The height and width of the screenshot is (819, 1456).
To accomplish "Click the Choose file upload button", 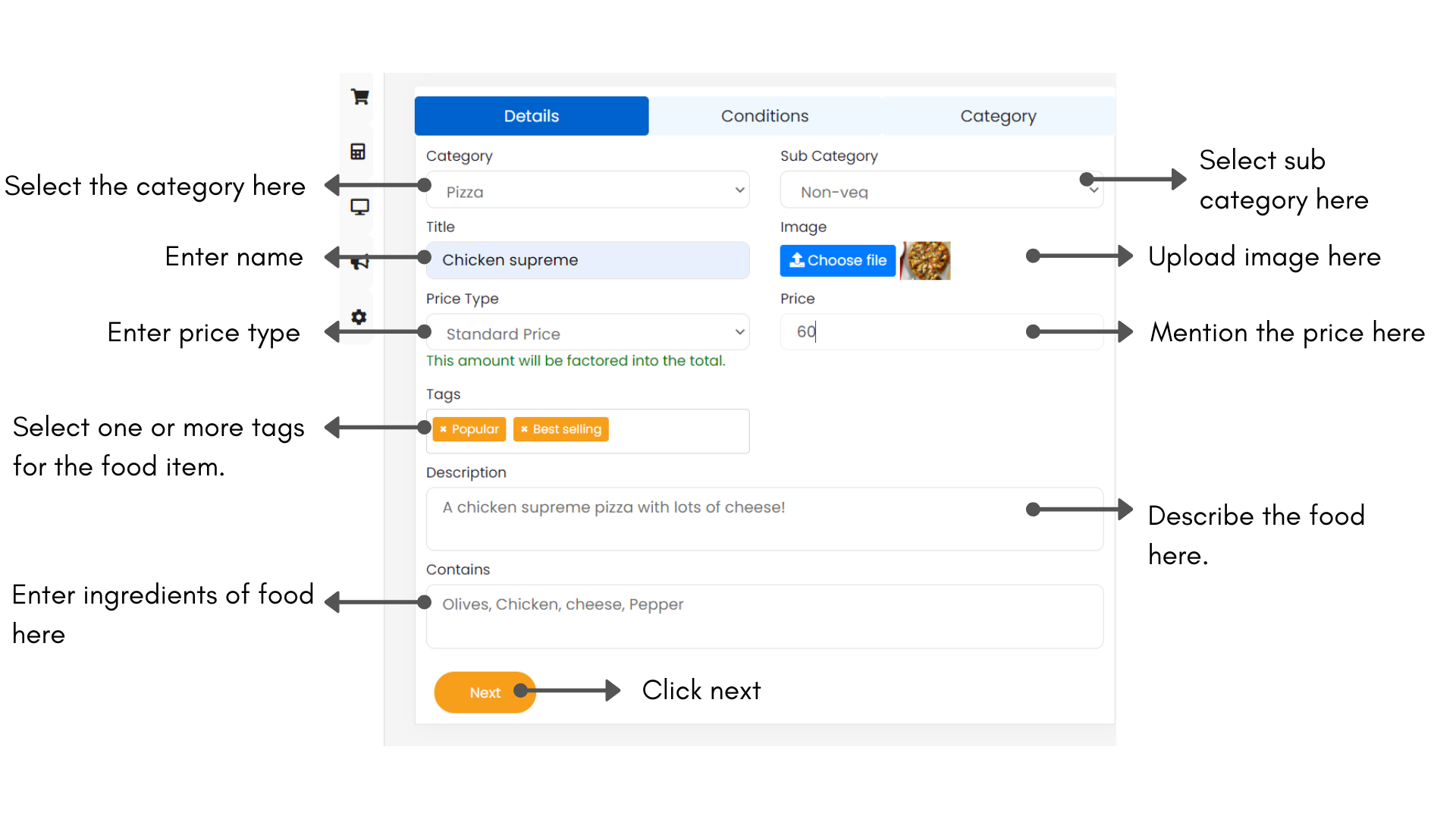I will [x=837, y=260].
